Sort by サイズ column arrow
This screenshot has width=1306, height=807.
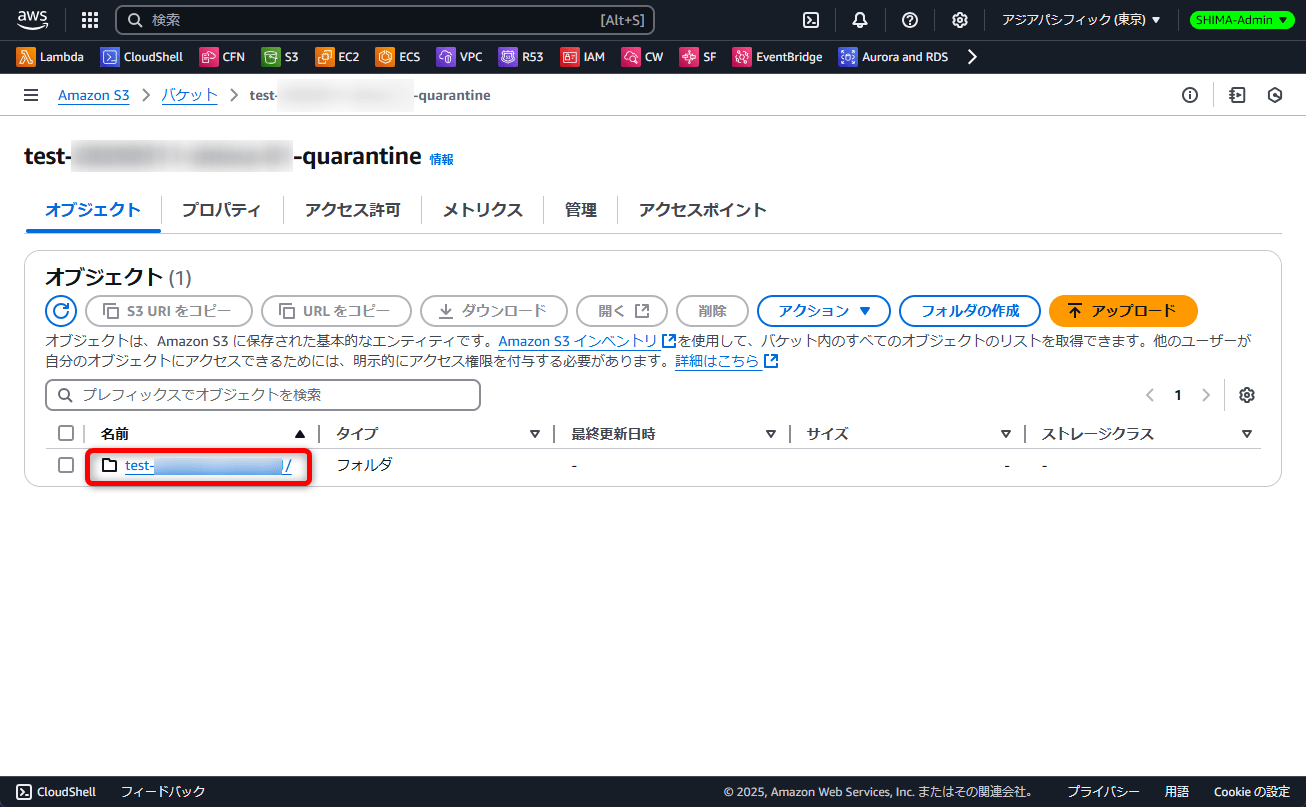(1006, 434)
